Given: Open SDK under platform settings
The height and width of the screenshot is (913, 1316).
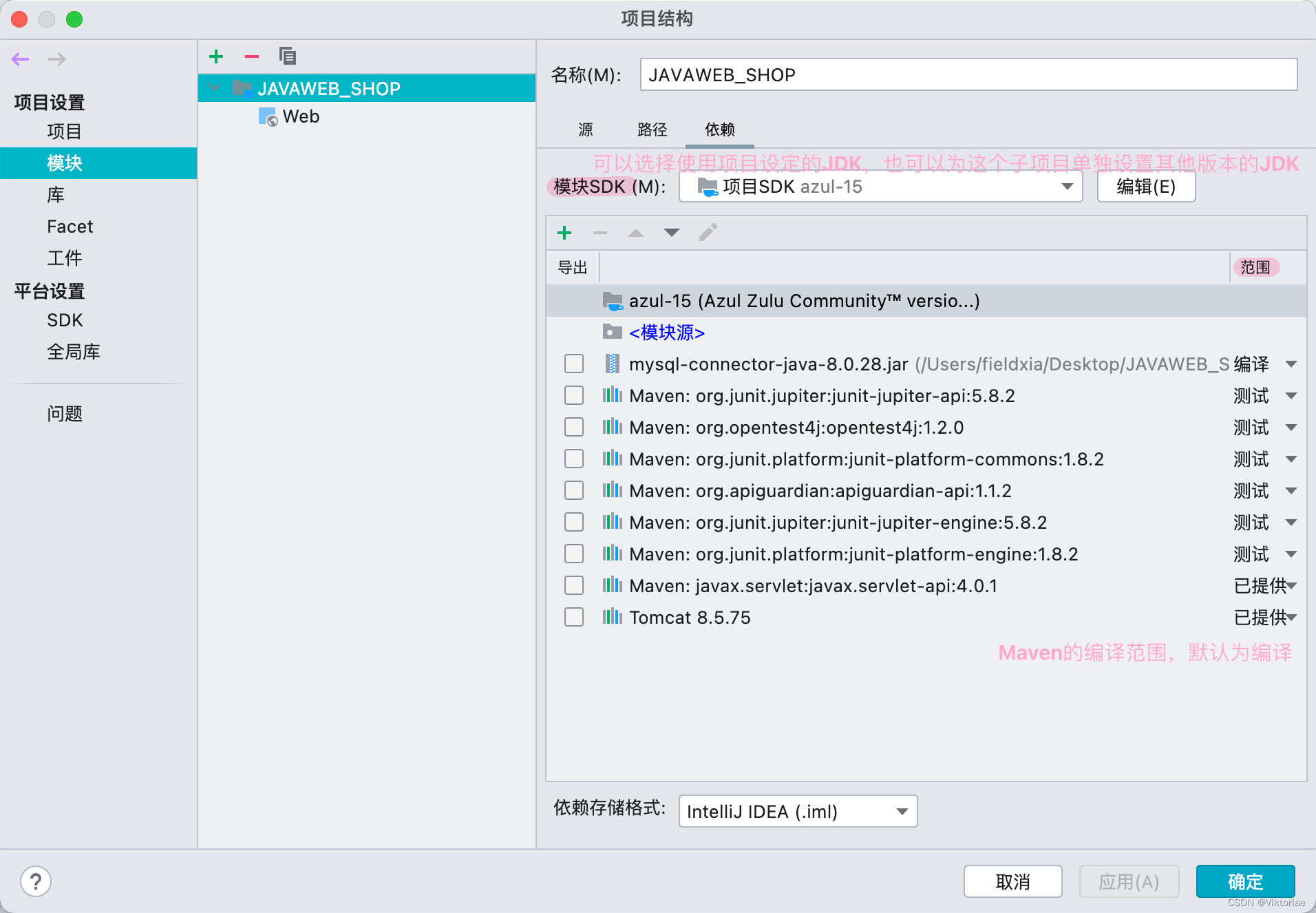Looking at the screenshot, I should click(65, 320).
